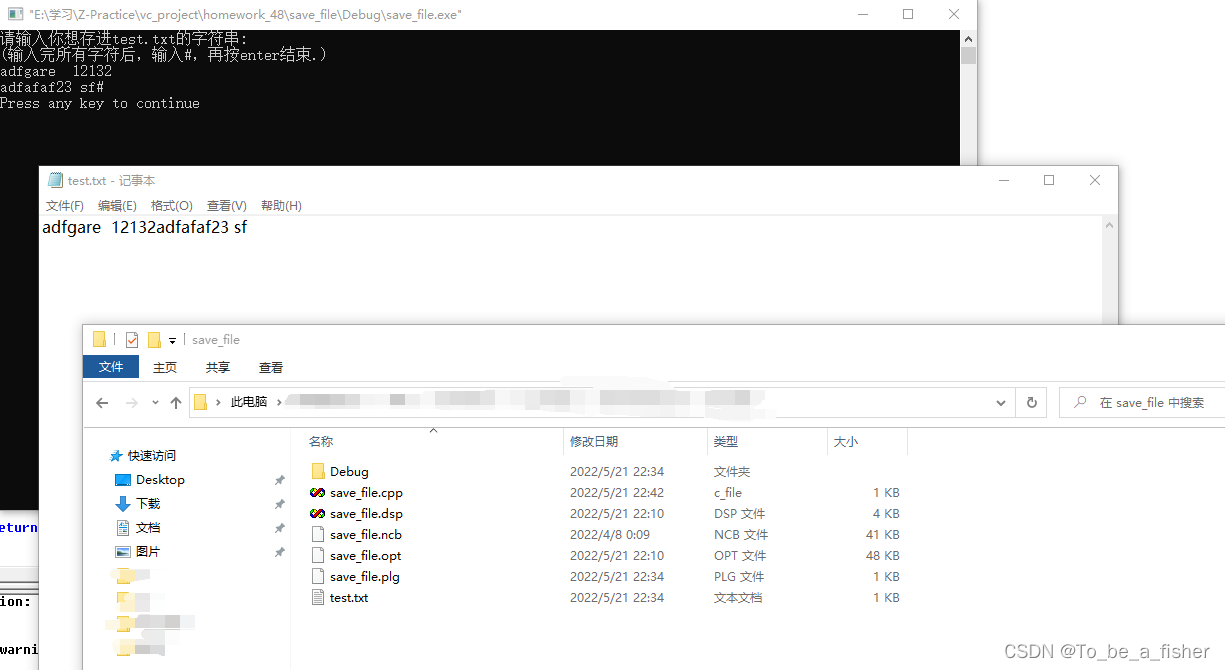
Task: Click the 41 KB size of save_file.ncb
Action: pos(883,534)
